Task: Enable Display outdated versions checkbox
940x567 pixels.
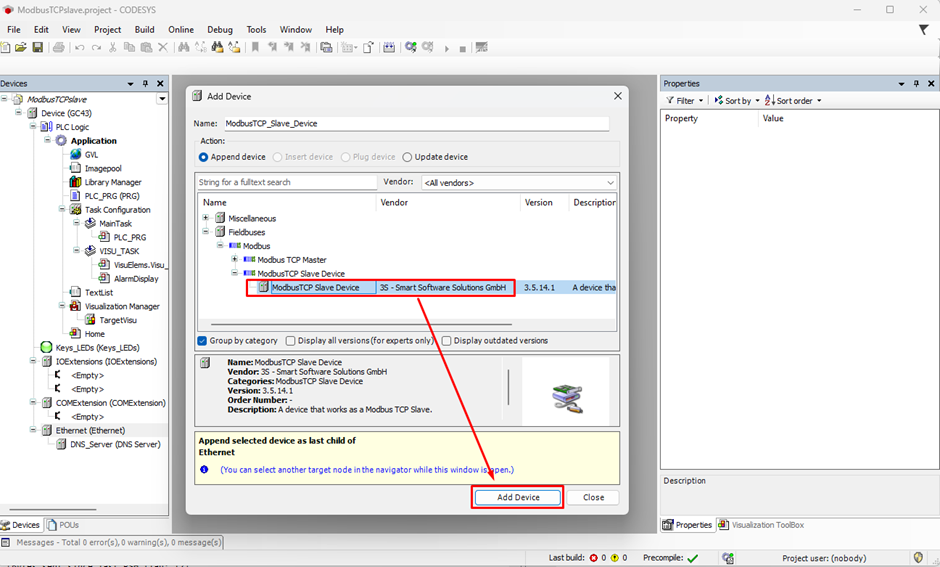Action: tap(447, 340)
